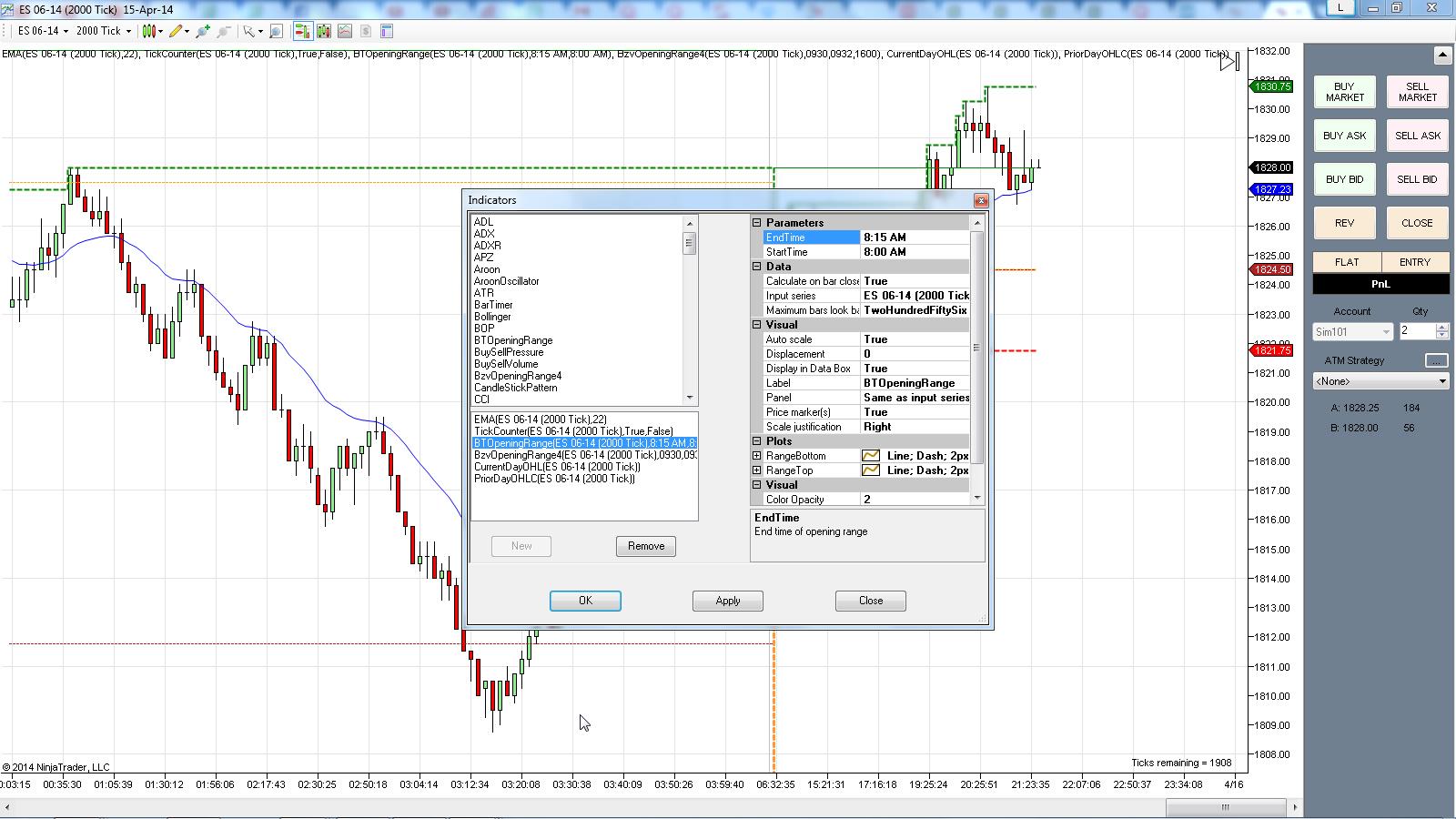
Task: Click the Scale justification Right value
Action: [915, 427]
